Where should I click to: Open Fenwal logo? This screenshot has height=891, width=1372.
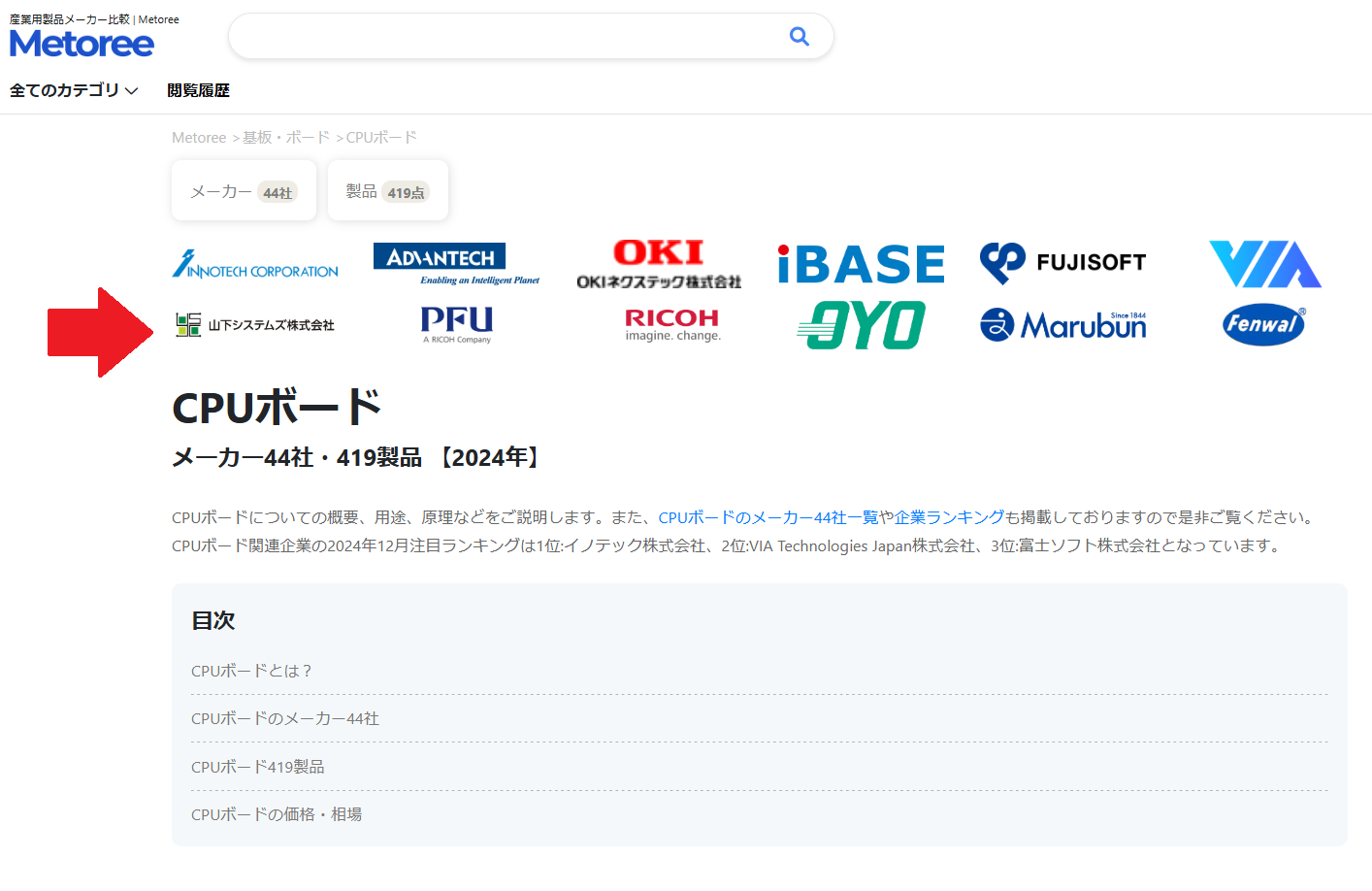tap(1264, 325)
